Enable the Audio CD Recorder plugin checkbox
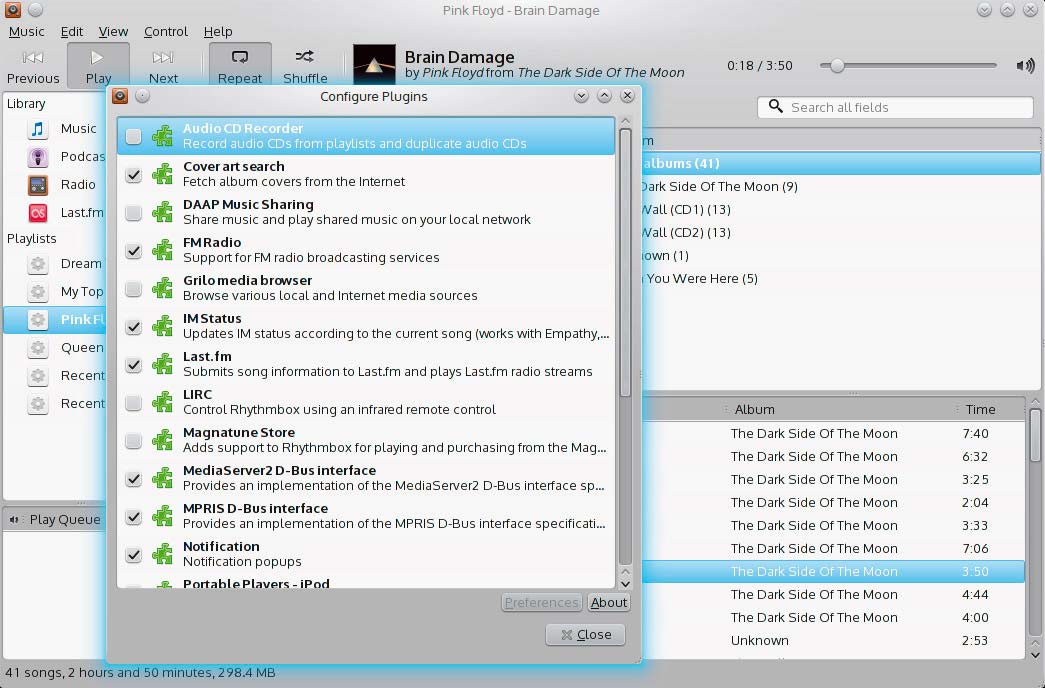The image size is (1045, 688). 133,136
